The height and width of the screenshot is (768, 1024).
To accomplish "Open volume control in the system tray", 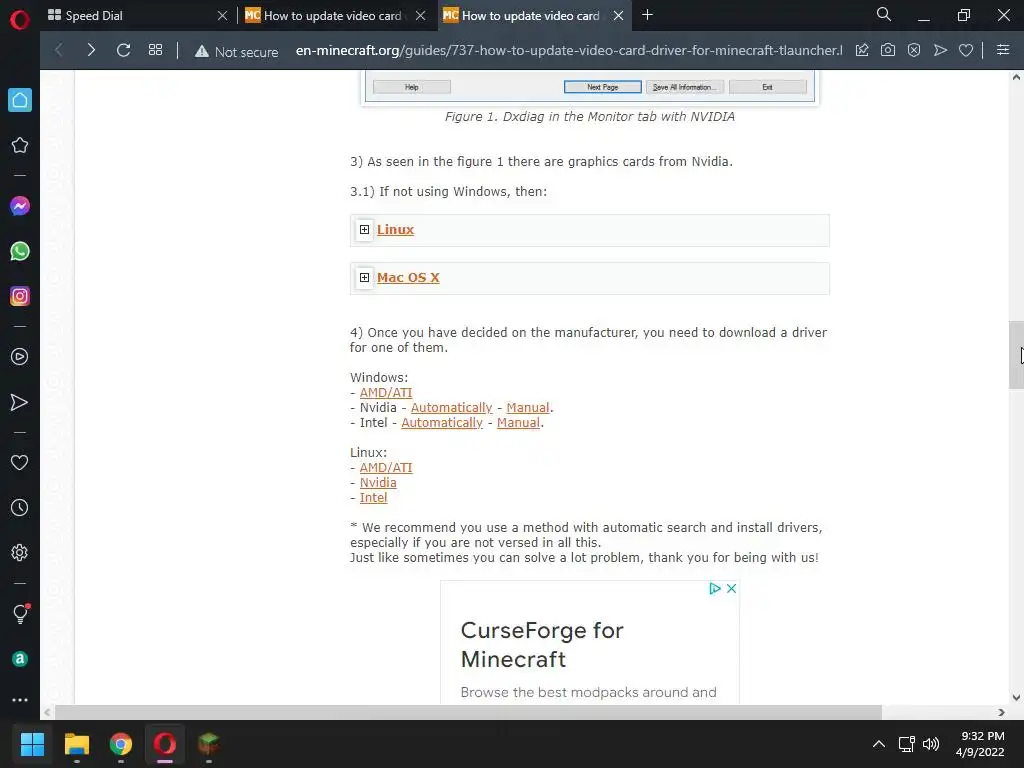I will pos(931,744).
